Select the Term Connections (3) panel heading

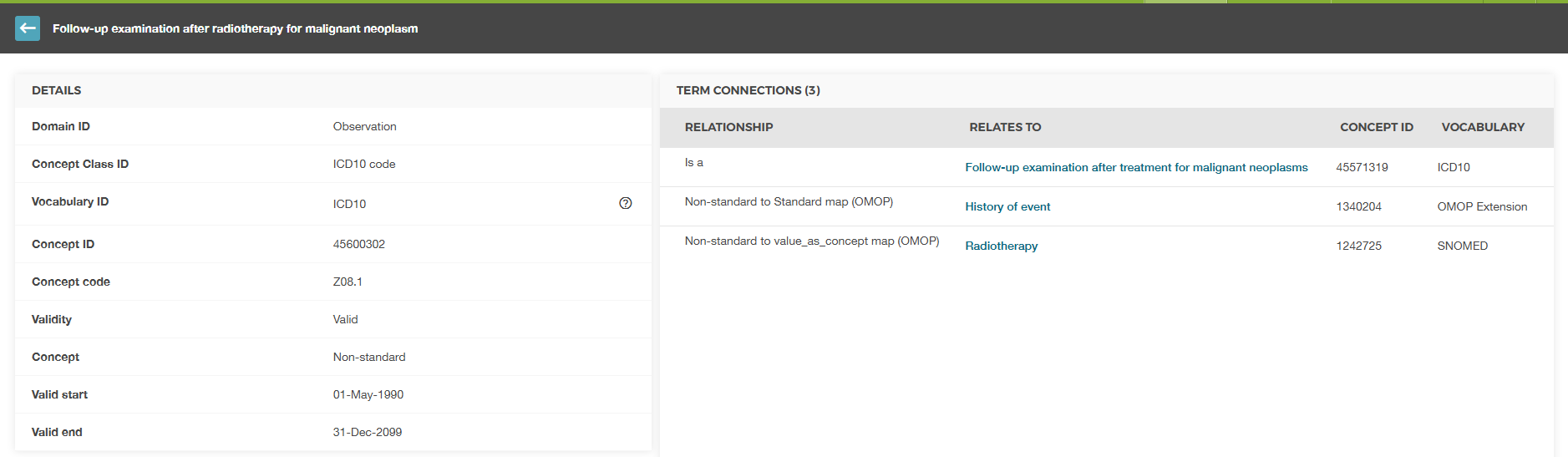[x=748, y=90]
